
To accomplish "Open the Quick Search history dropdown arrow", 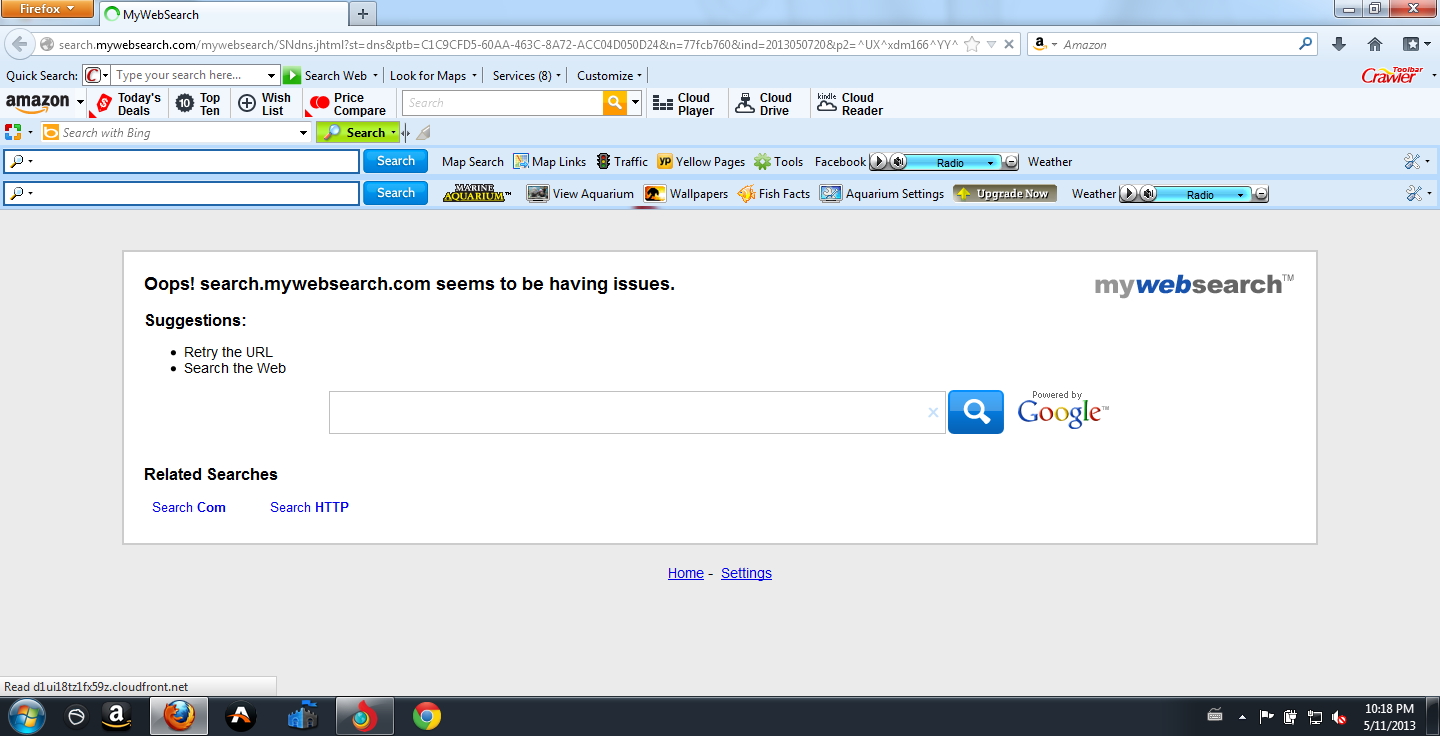I will [271, 75].
